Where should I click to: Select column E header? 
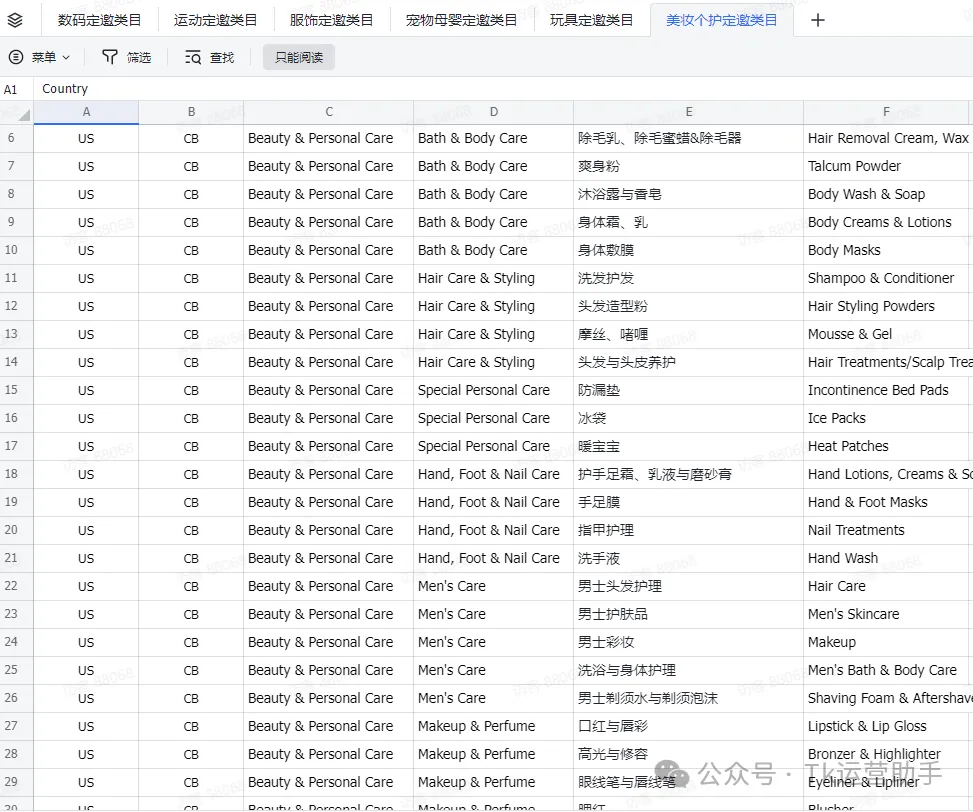click(688, 112)
